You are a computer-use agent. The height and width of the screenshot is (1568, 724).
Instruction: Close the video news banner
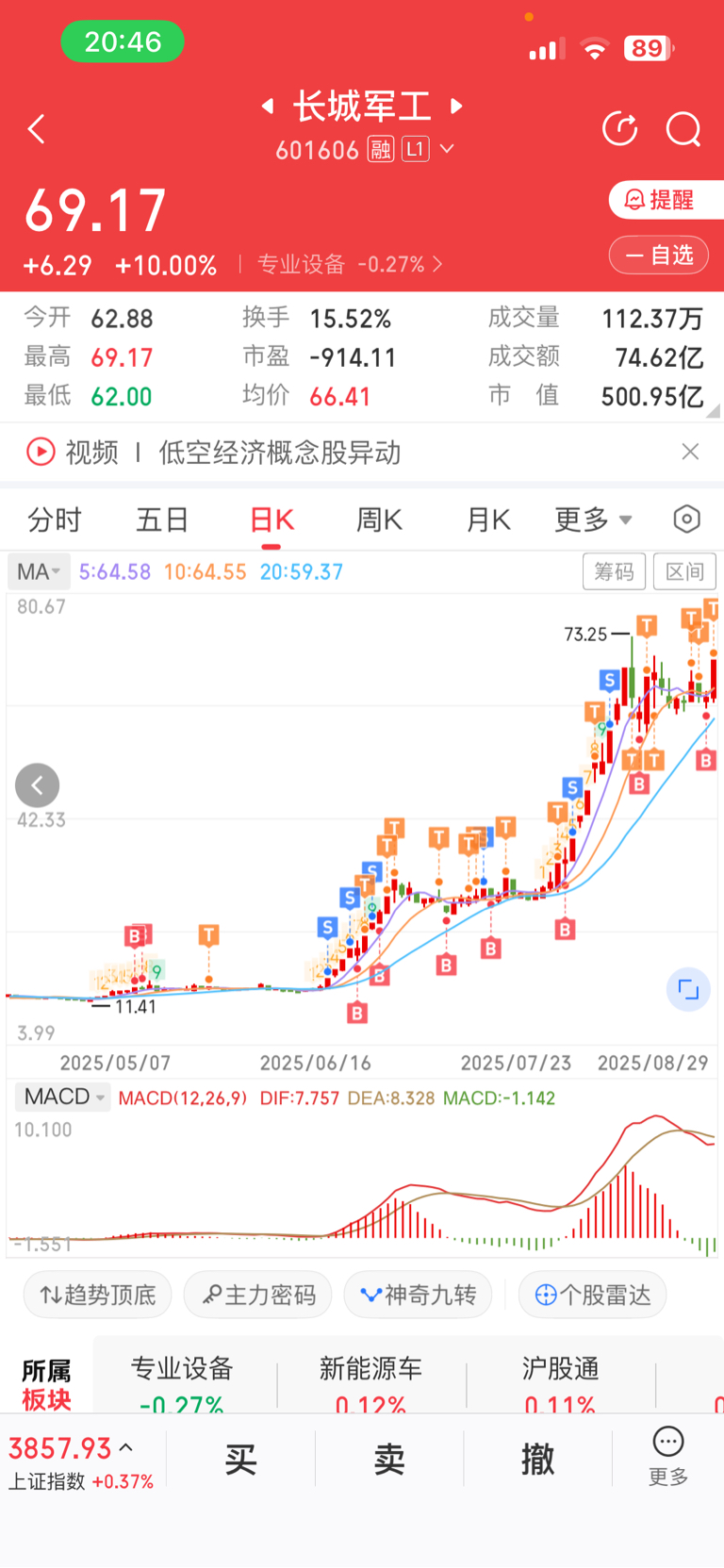(690, 453)
